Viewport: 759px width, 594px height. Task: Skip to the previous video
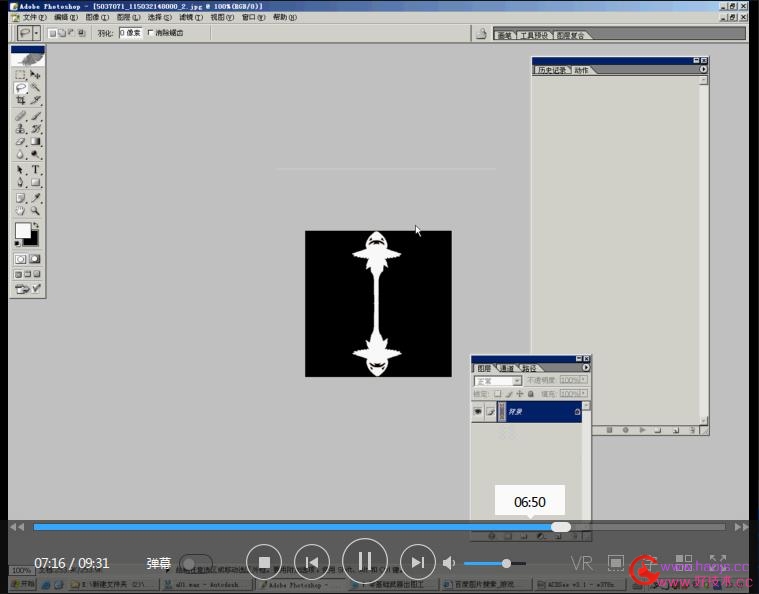(312, 563)
